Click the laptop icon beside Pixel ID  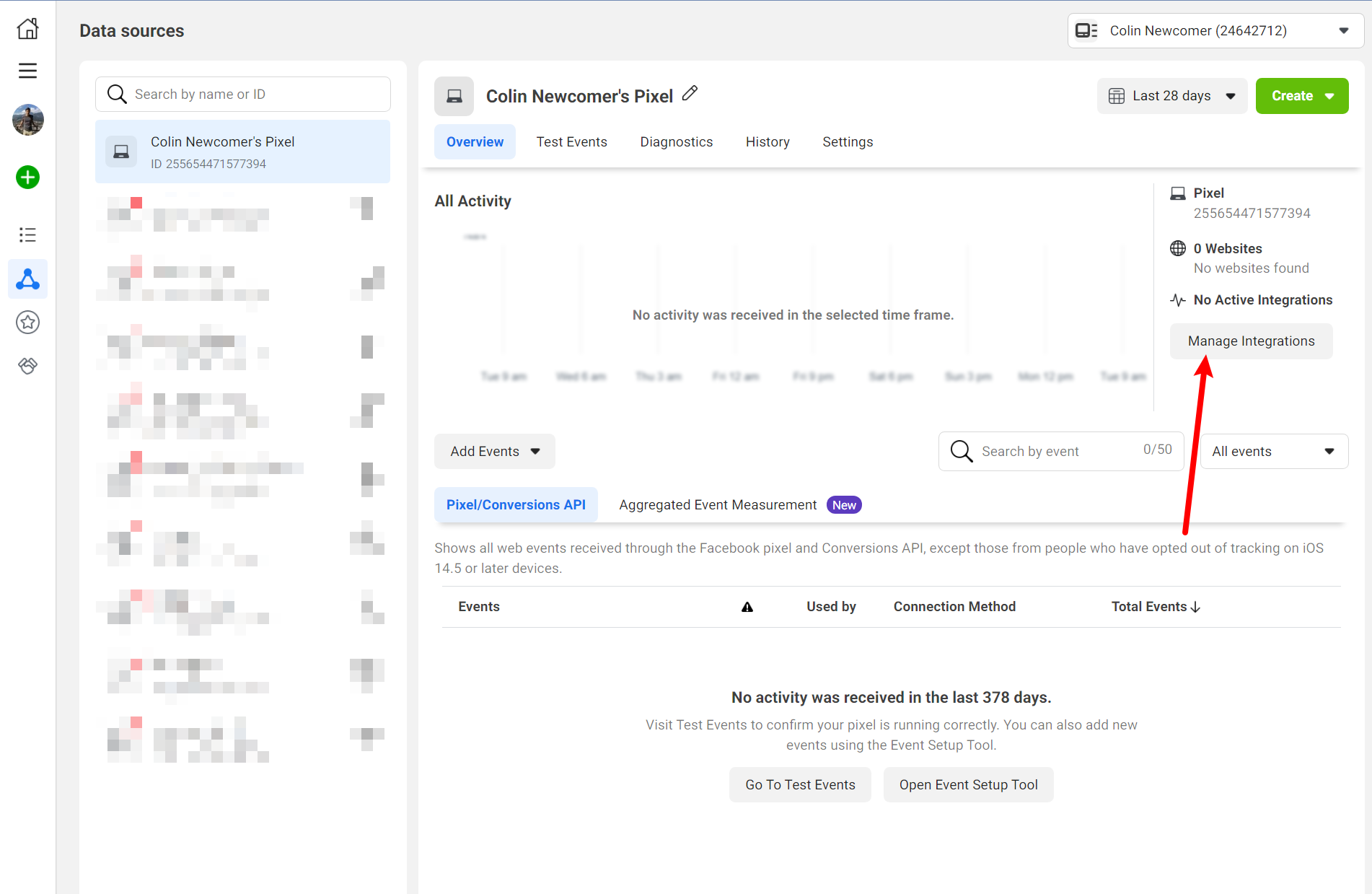(1178, 193)
